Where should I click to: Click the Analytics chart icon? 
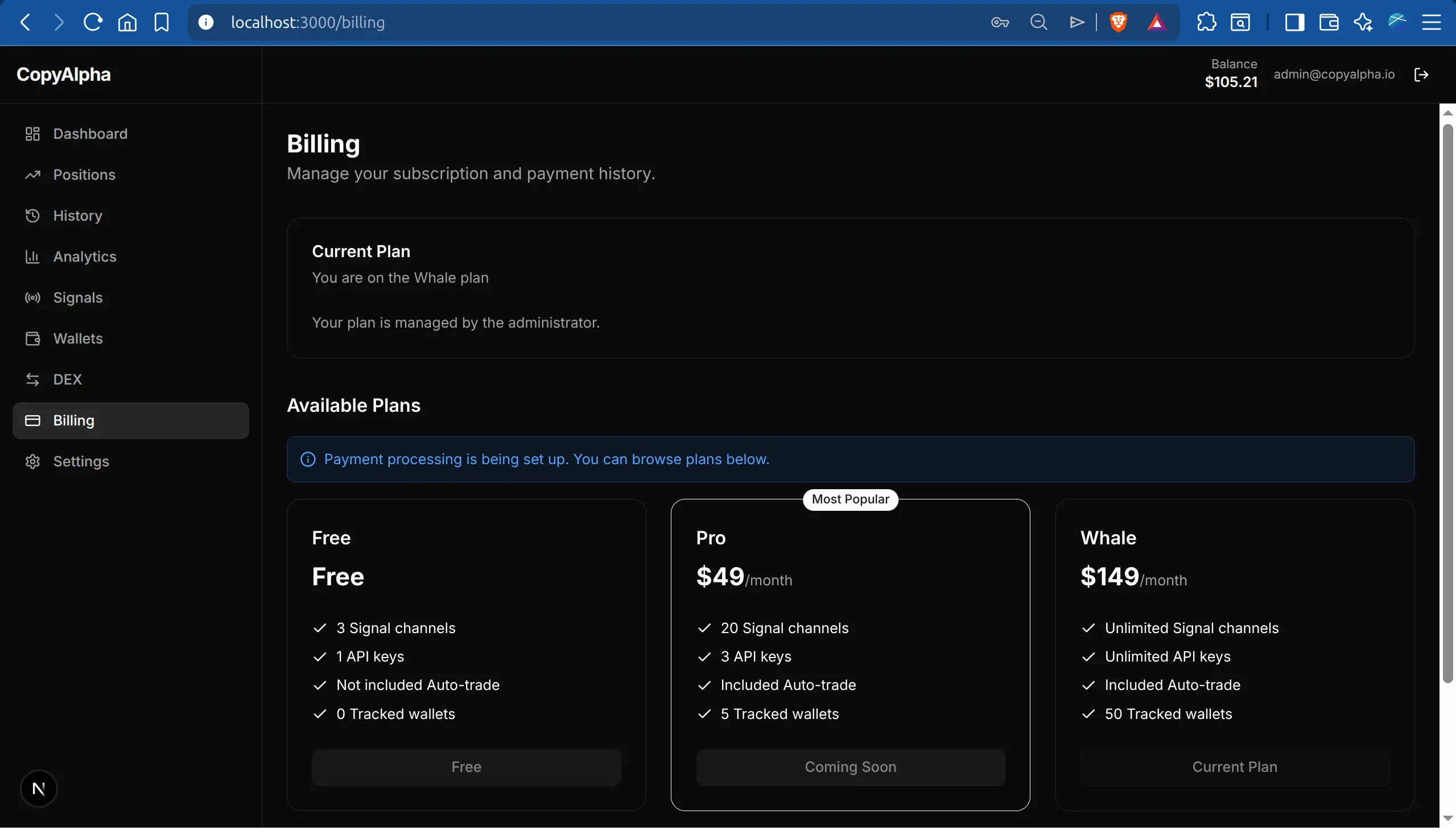point(32,257)
